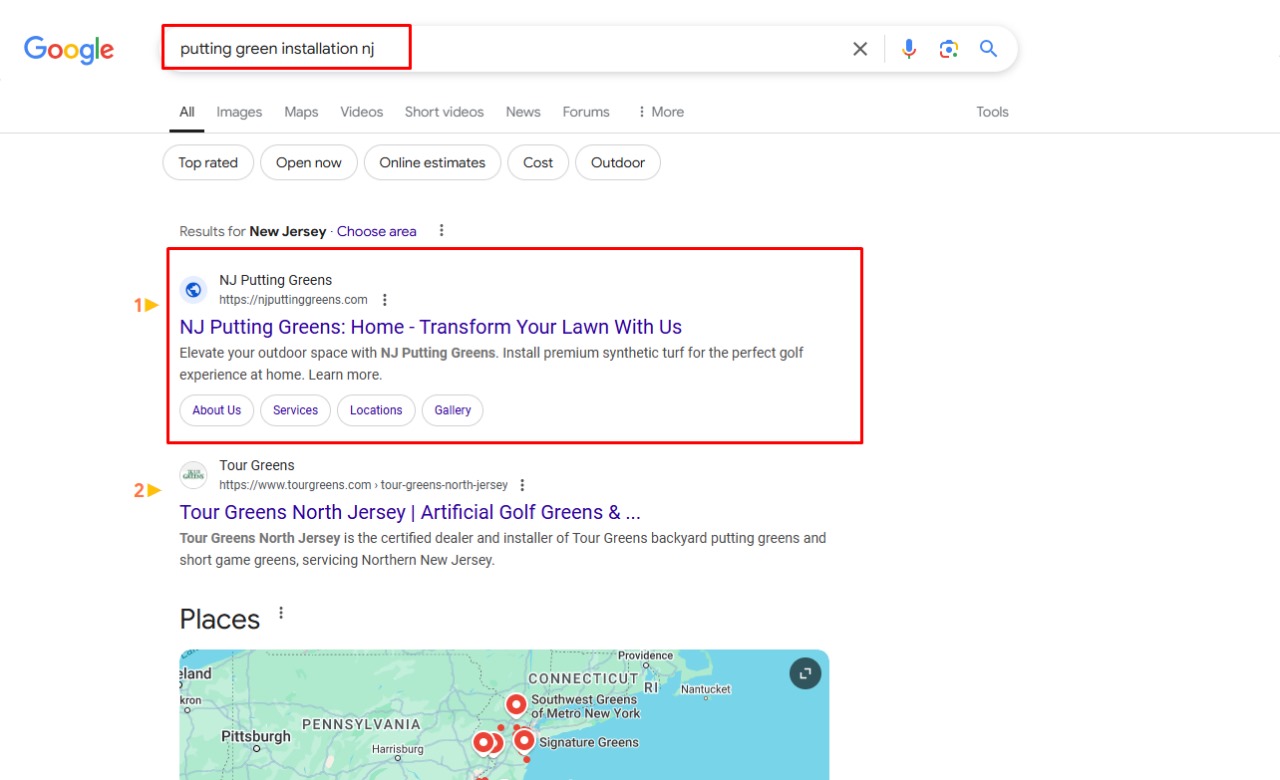This screenshot has height=780, width=1280.
Task: Open Tour Greens North Jersey result title
Action: click(x=410, y=512)
